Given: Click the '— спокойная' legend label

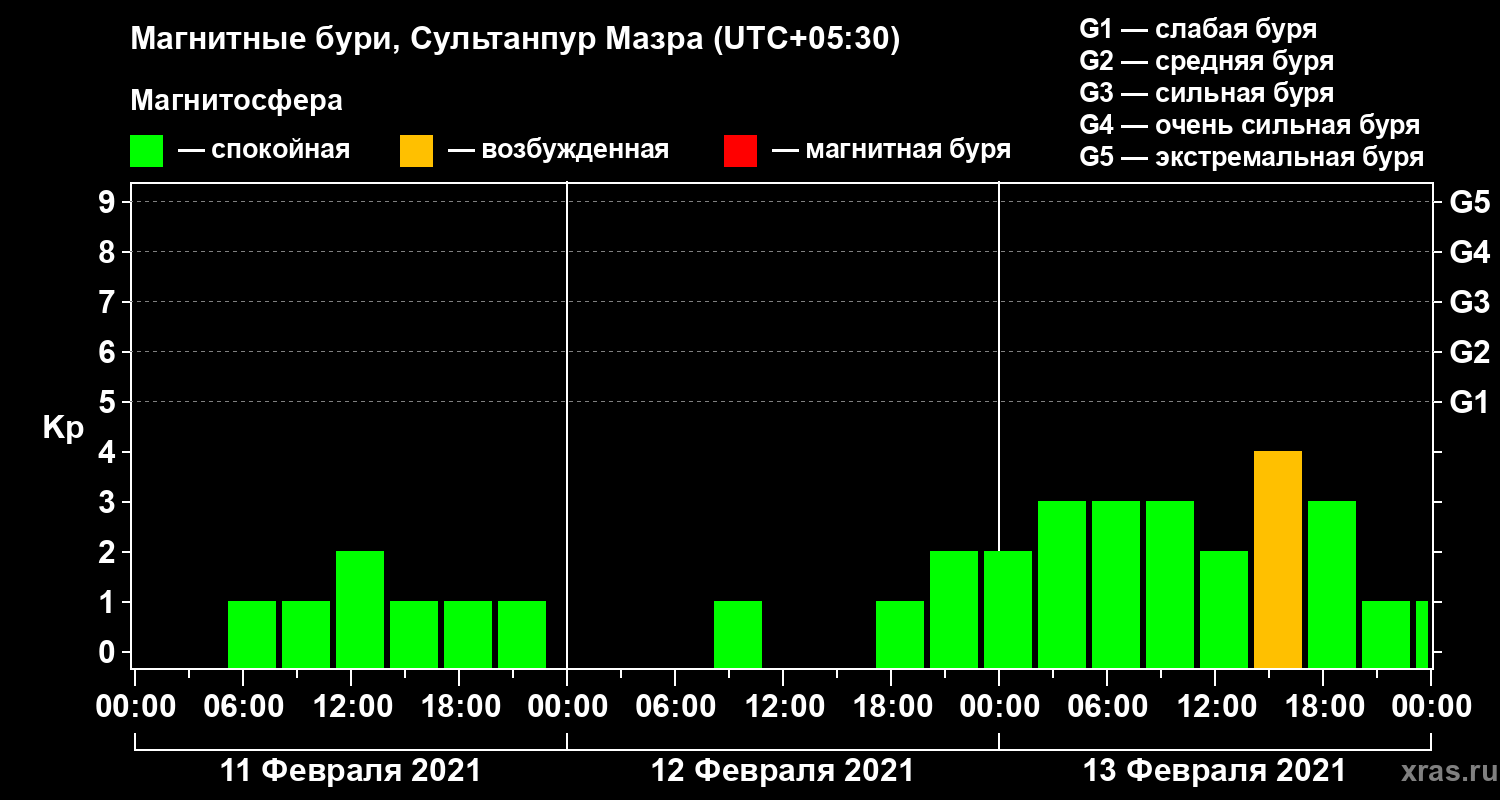Looking at the screenshot, I should coord(264,151).
